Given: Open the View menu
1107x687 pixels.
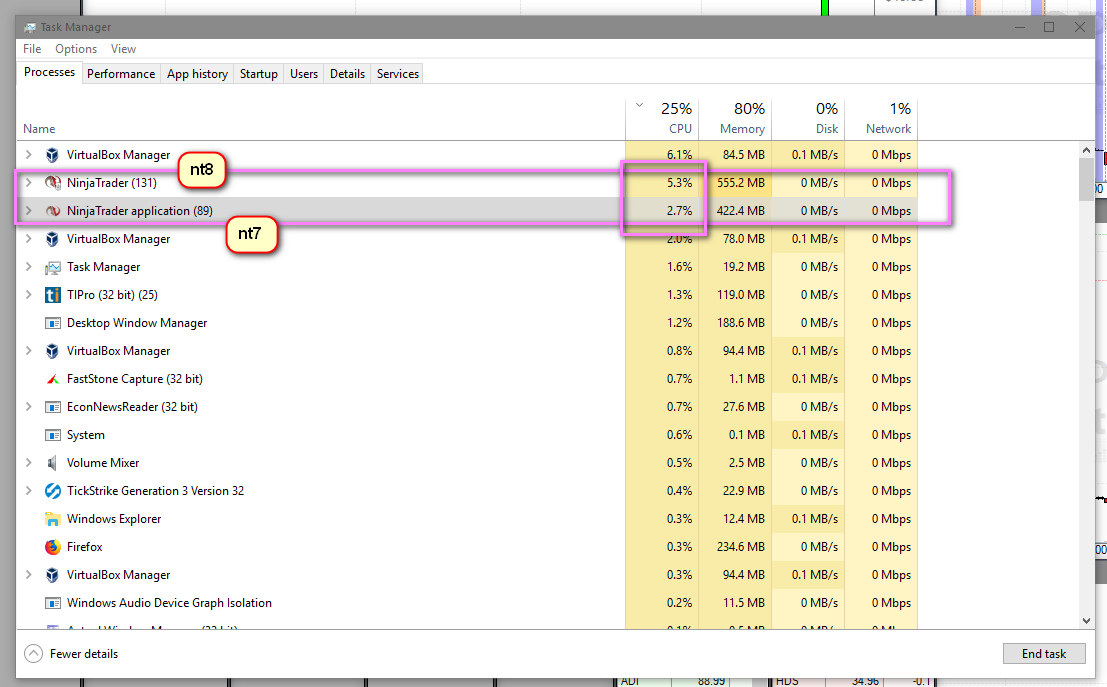Looking at the screenshot, I should pos(123,49).
